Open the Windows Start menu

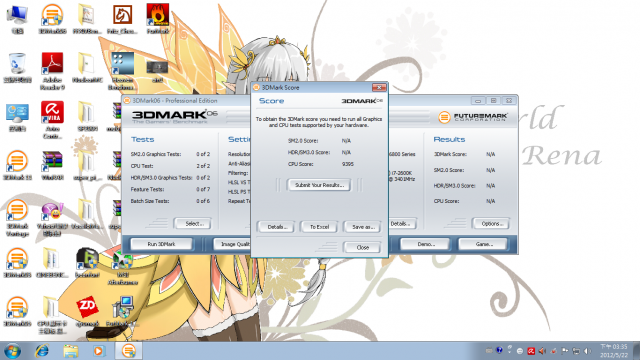click(12, 351)
